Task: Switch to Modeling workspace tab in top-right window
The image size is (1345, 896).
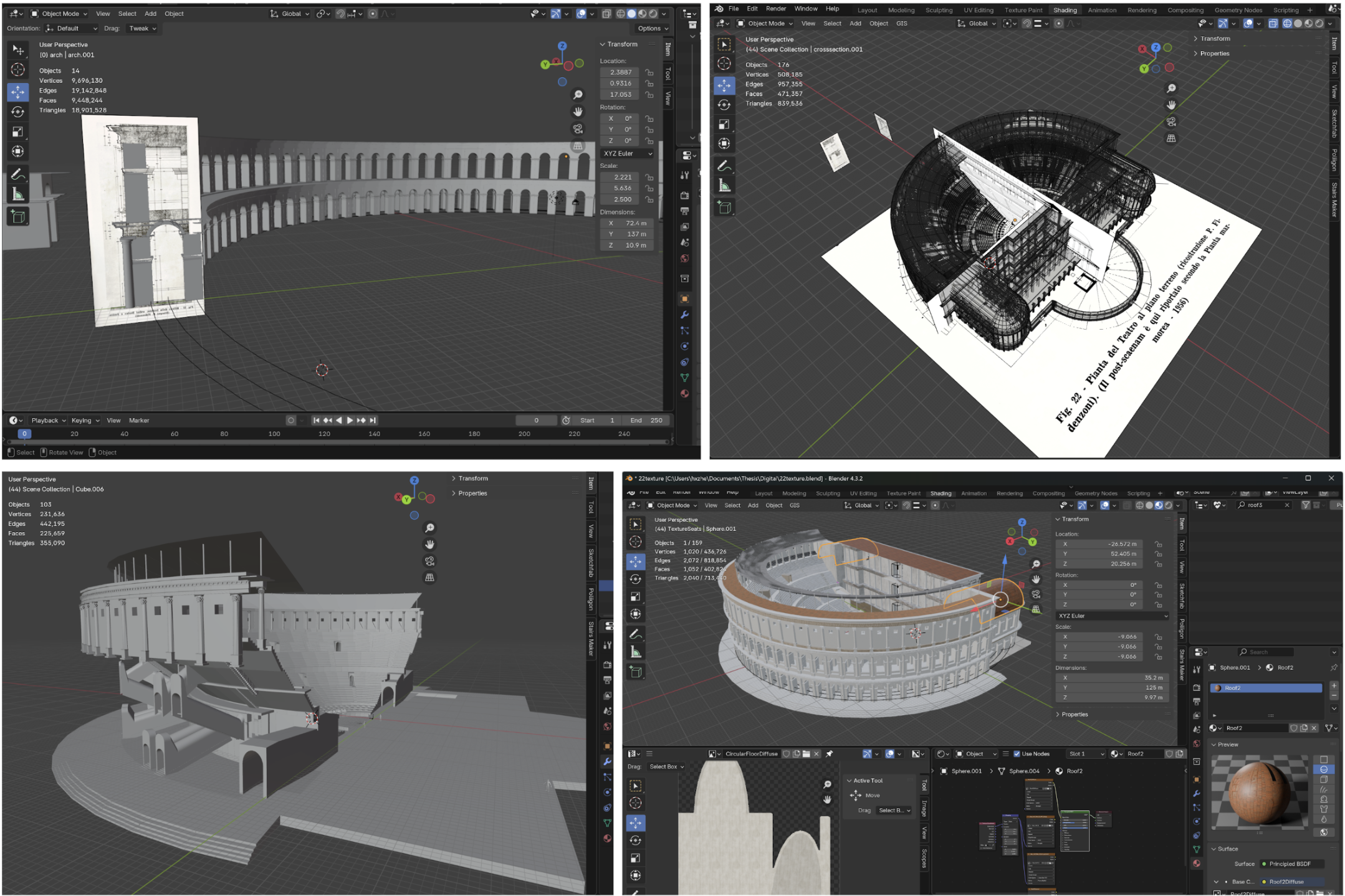Action: (x=901, y=10)
